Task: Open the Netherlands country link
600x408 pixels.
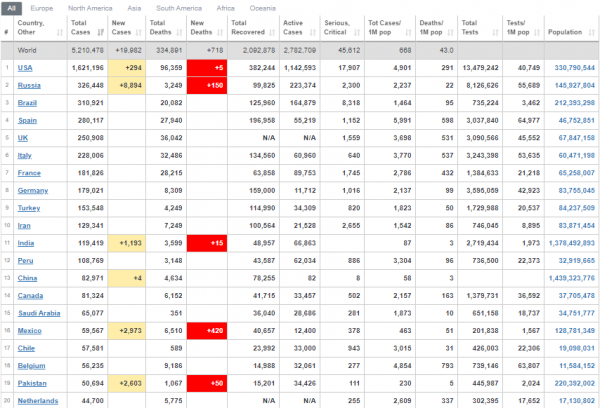Action: click(38, 401)
